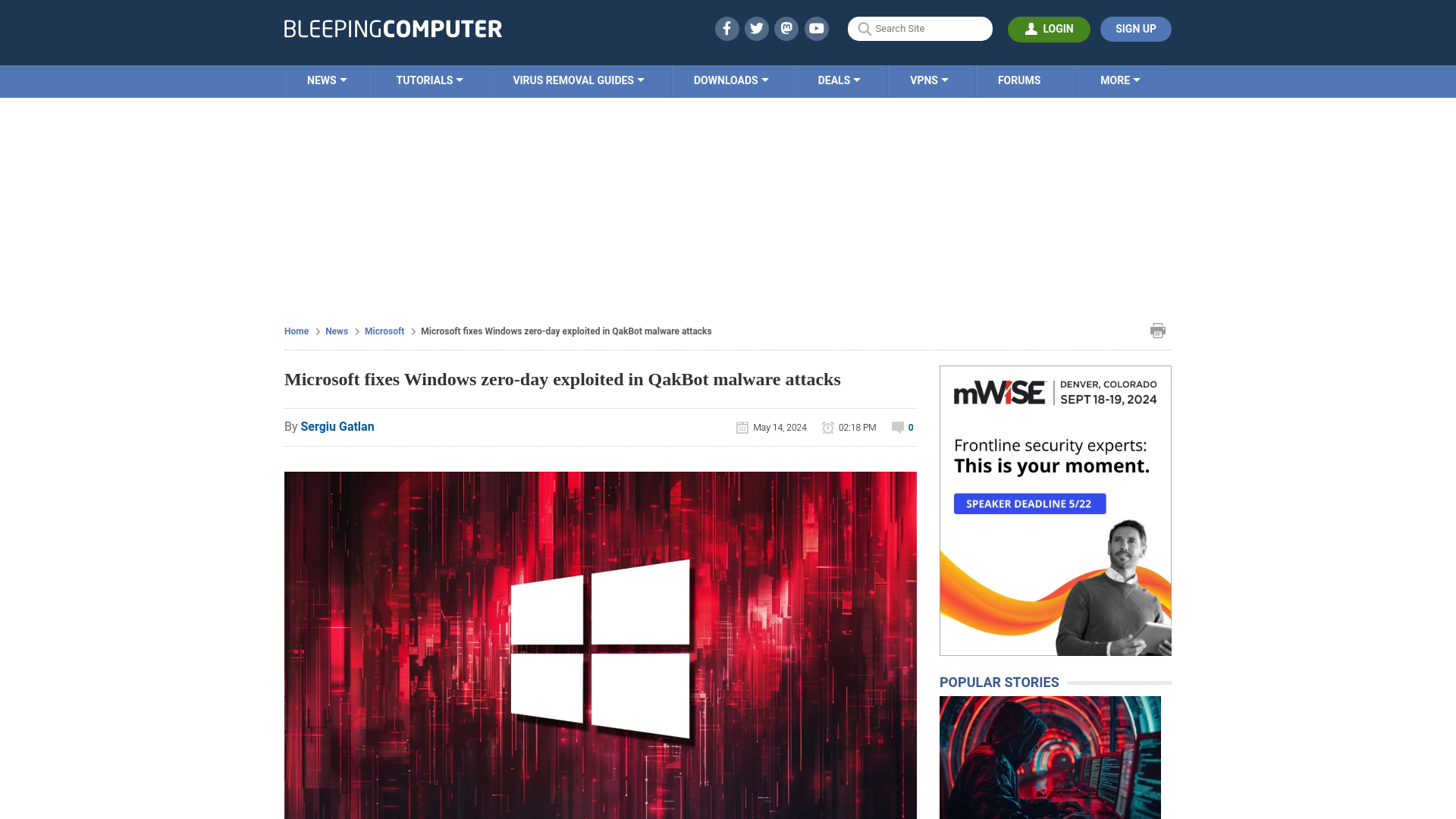Click the BleepingComputer YouTube icon

[x=817, y=28]
